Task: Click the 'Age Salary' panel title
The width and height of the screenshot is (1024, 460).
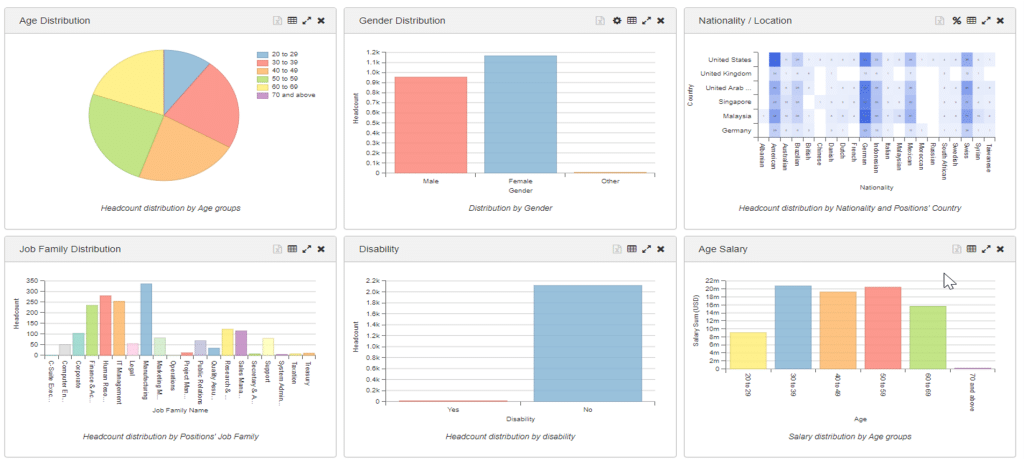Action: [723, 249]
